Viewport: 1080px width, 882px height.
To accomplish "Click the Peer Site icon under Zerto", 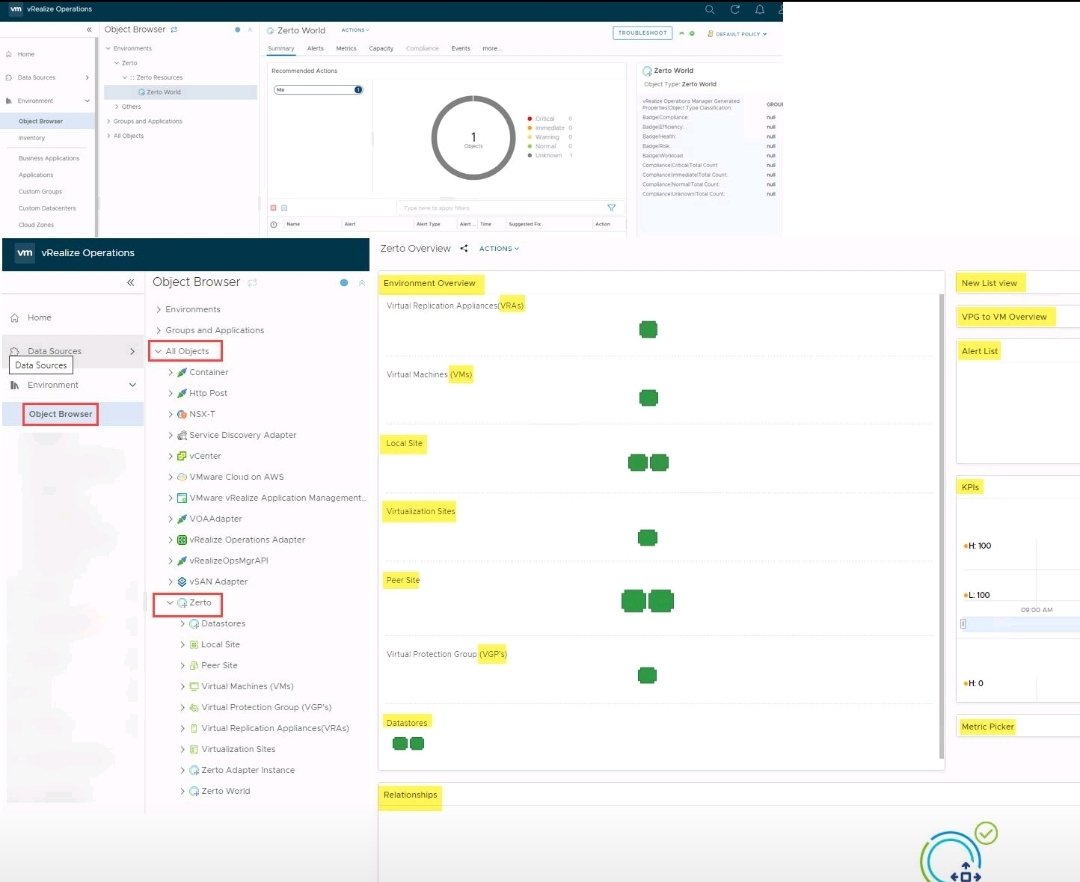I will (x=194, y=666).
